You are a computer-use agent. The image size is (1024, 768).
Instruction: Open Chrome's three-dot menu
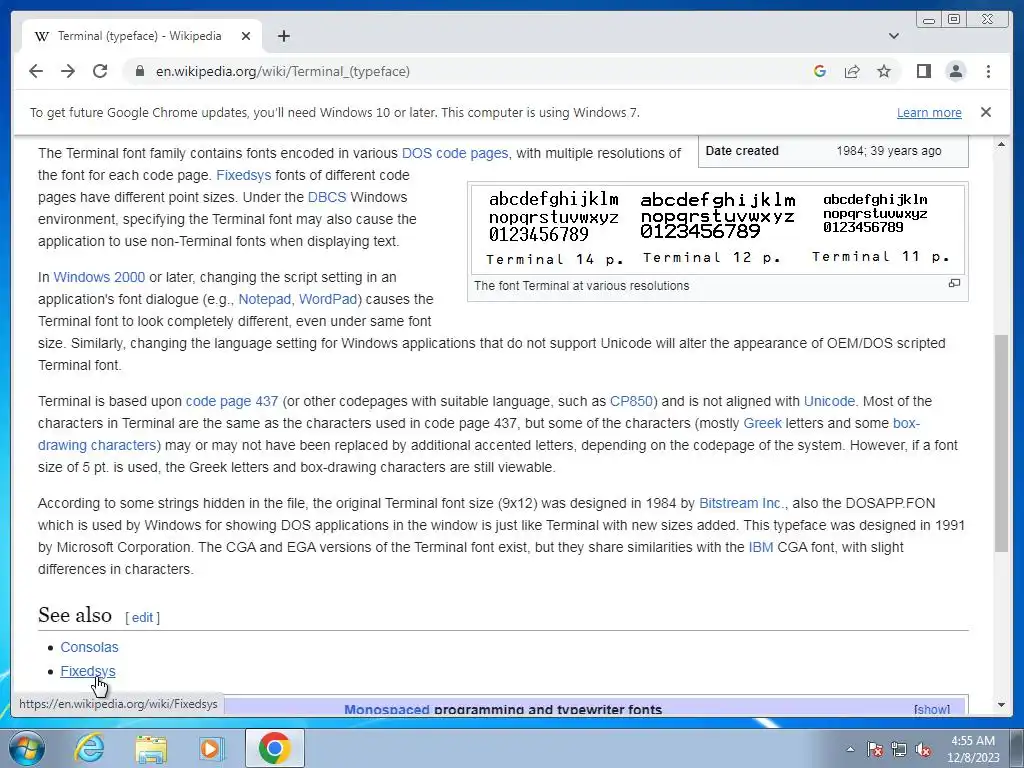(988, 71)
